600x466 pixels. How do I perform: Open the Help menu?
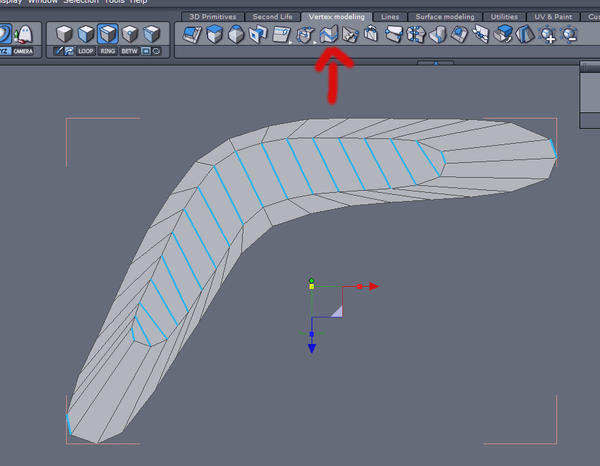(138, 2)
